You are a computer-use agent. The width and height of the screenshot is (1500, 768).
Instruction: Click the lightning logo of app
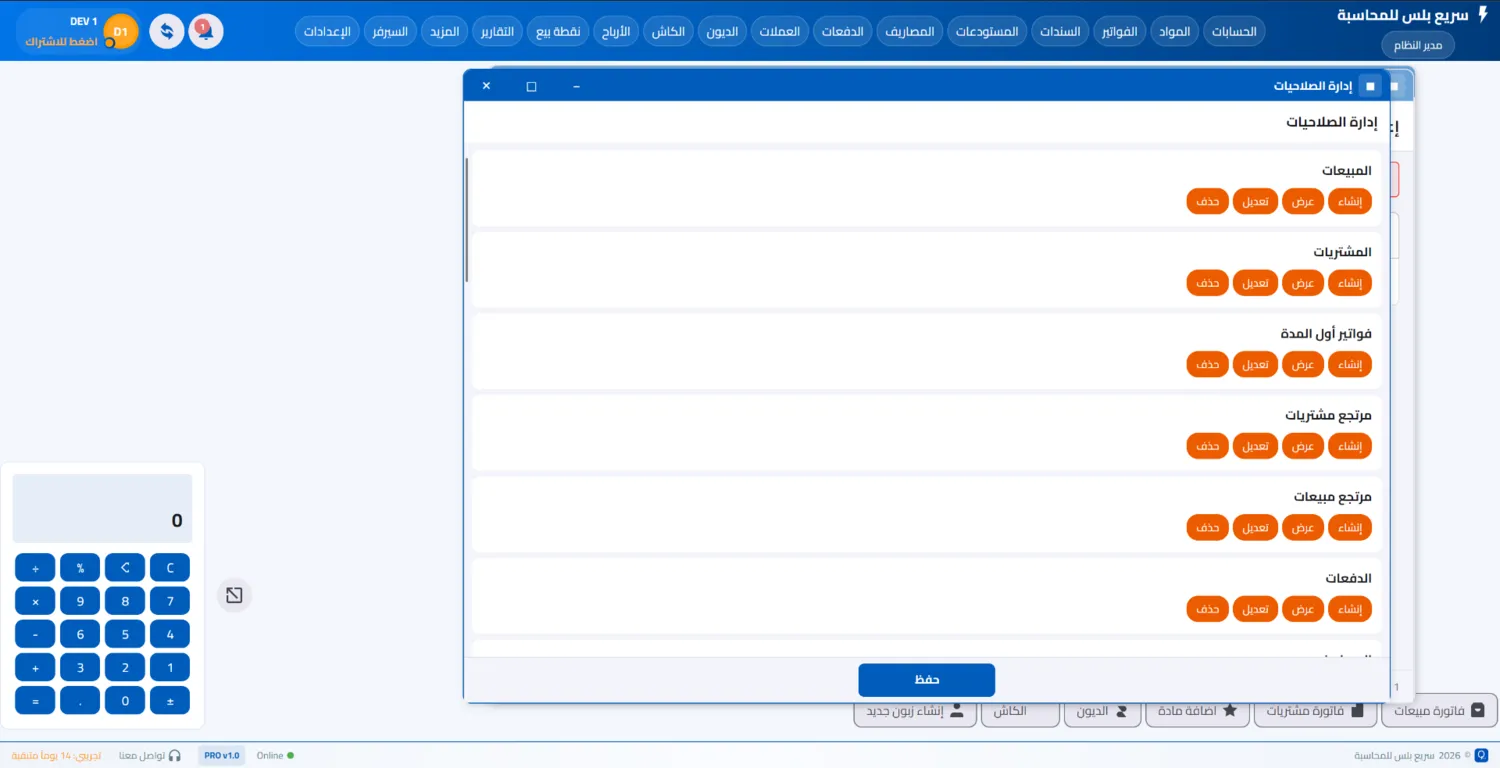click(x=1483, y=15)
